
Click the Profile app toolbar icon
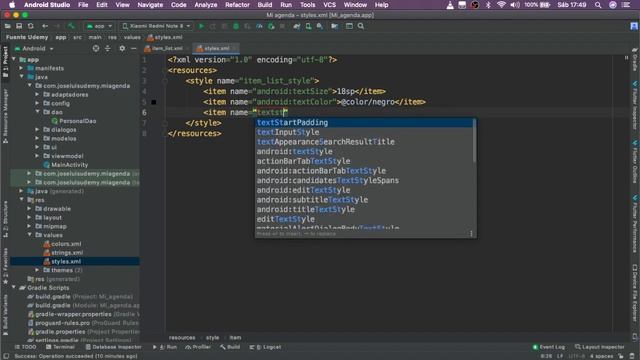click(x=259, y=26)
